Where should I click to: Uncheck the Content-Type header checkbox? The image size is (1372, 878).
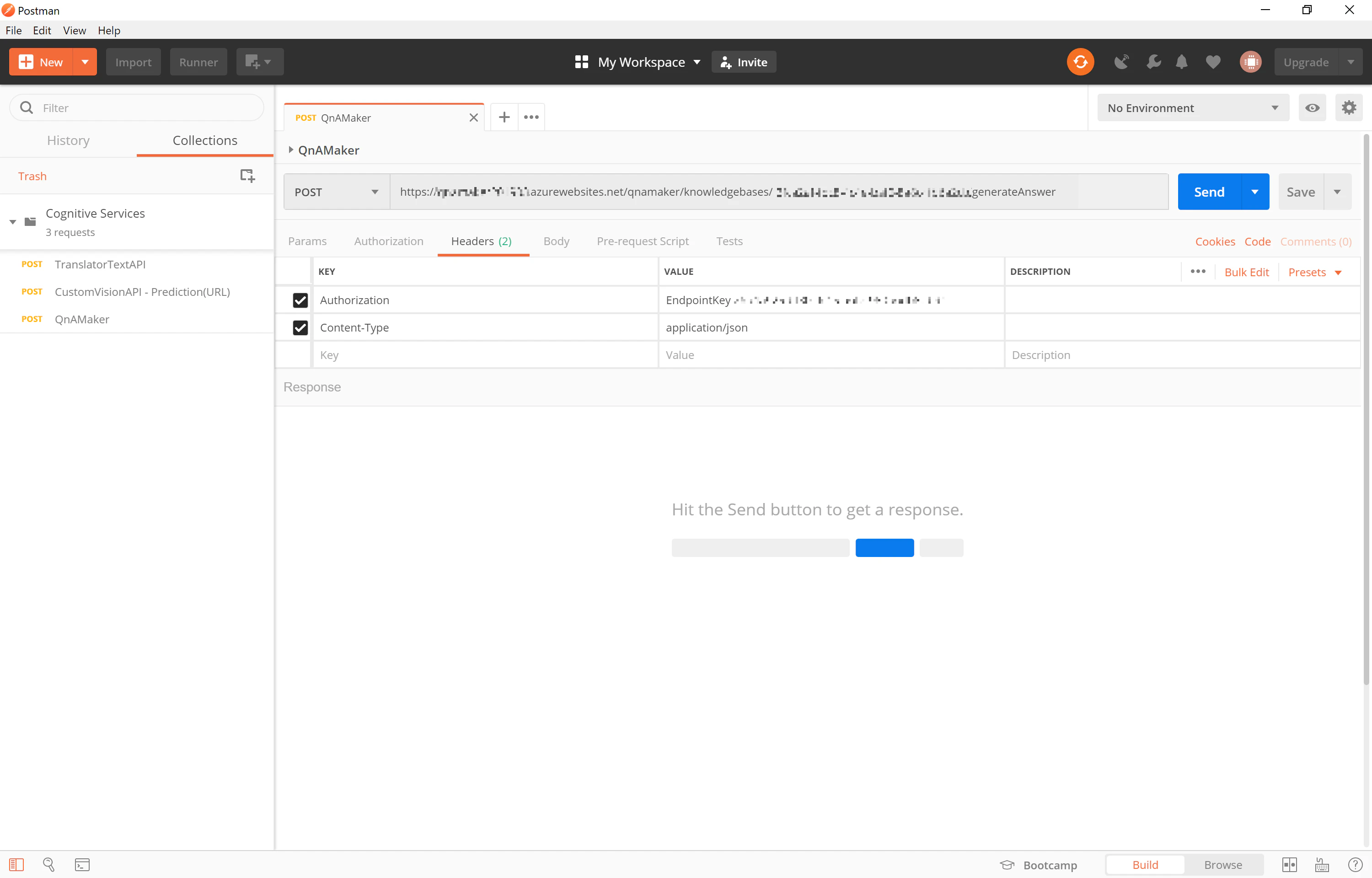coord(300,327)
